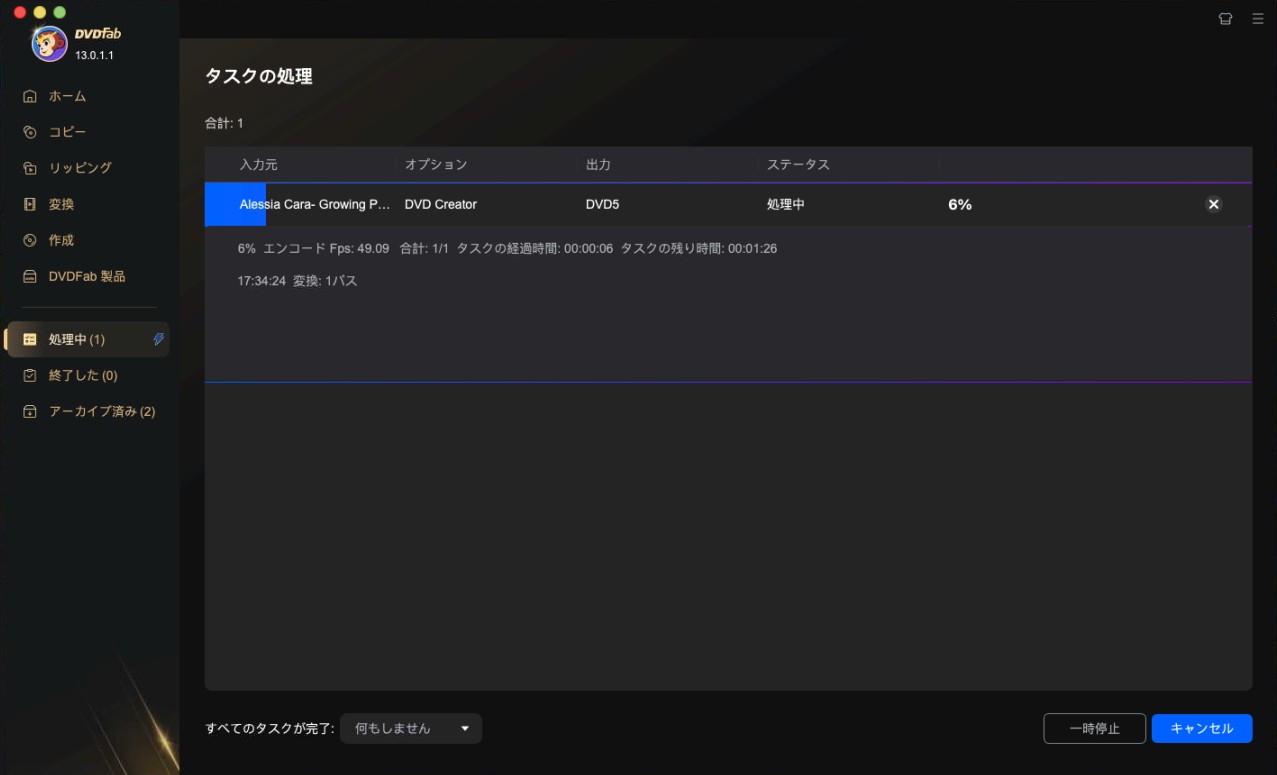1277x775 pixels.
Task: Click the green macOS fullscreen button
Action: (60, 12)
